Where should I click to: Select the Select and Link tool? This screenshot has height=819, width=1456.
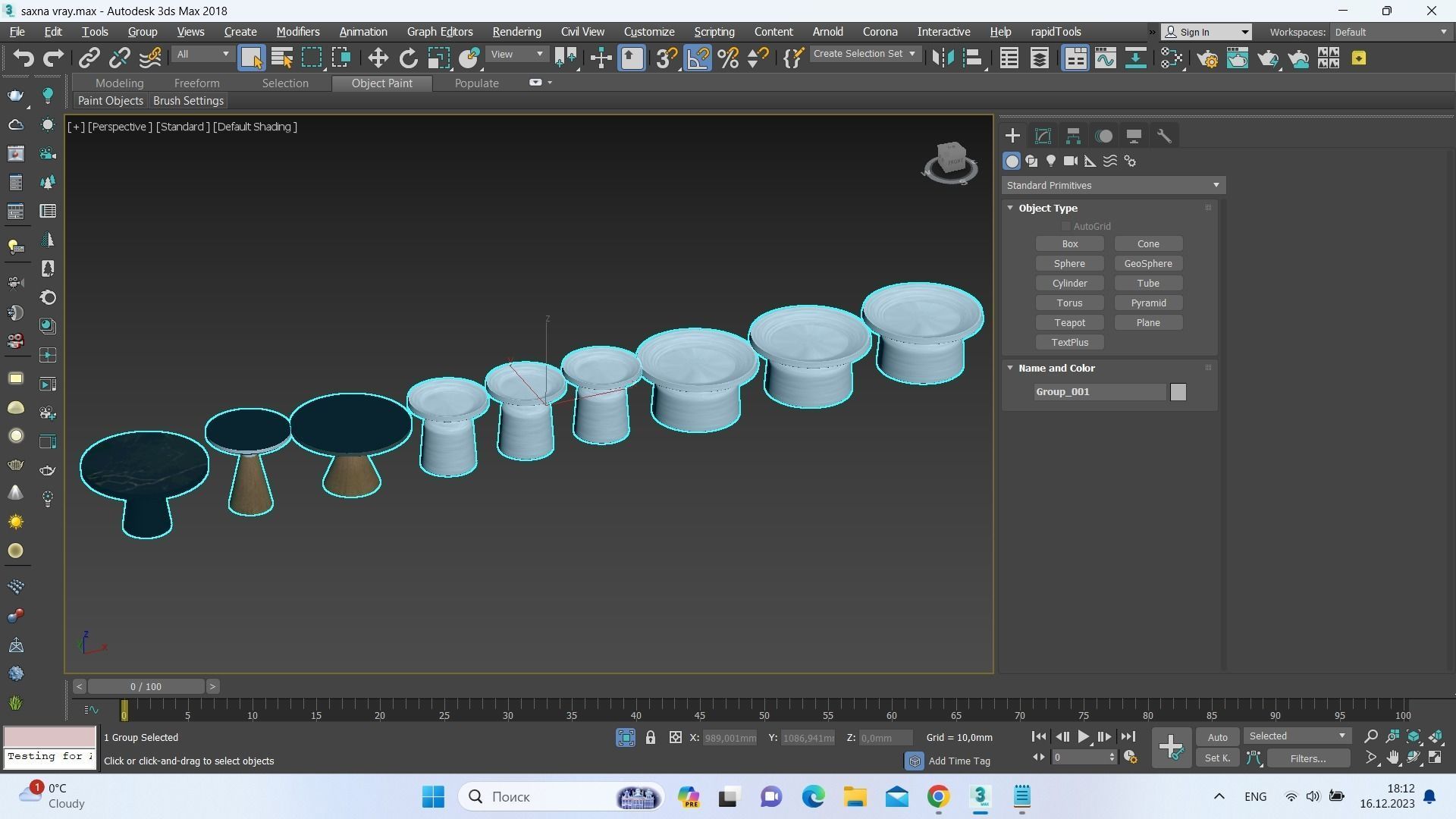coord(89,58)
